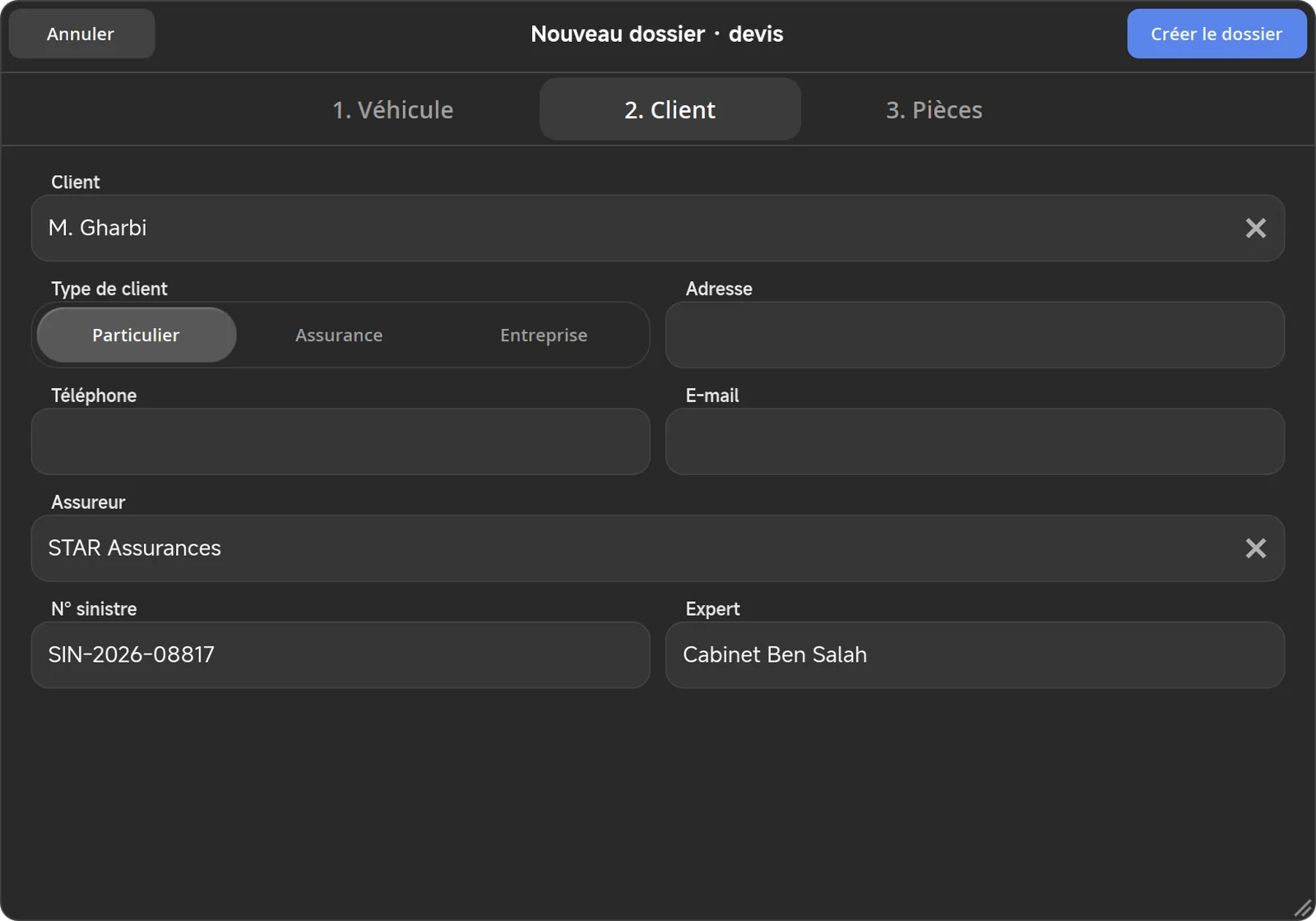Open the Assureur combo box
The height and width of the screenshot is (921, 1316).
click(657, 548)
